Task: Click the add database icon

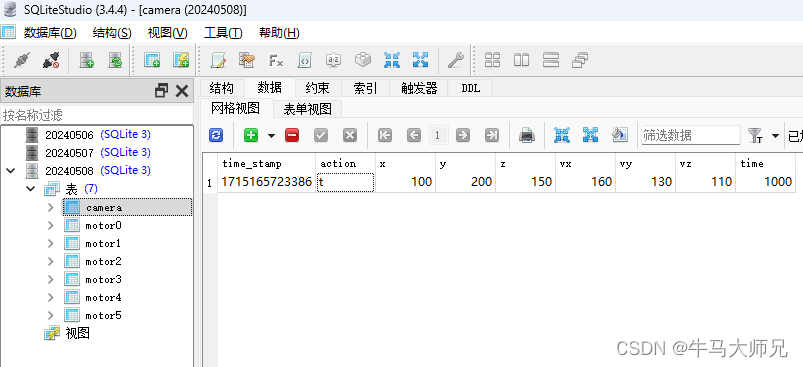Action: point(87,60)
